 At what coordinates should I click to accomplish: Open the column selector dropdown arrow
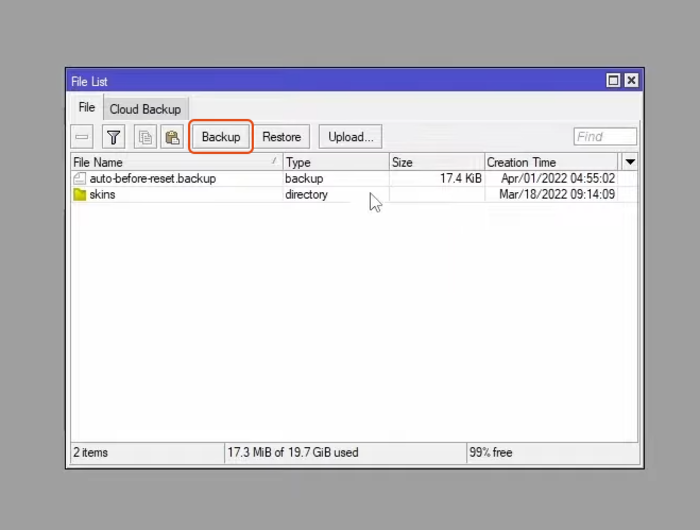630,161
